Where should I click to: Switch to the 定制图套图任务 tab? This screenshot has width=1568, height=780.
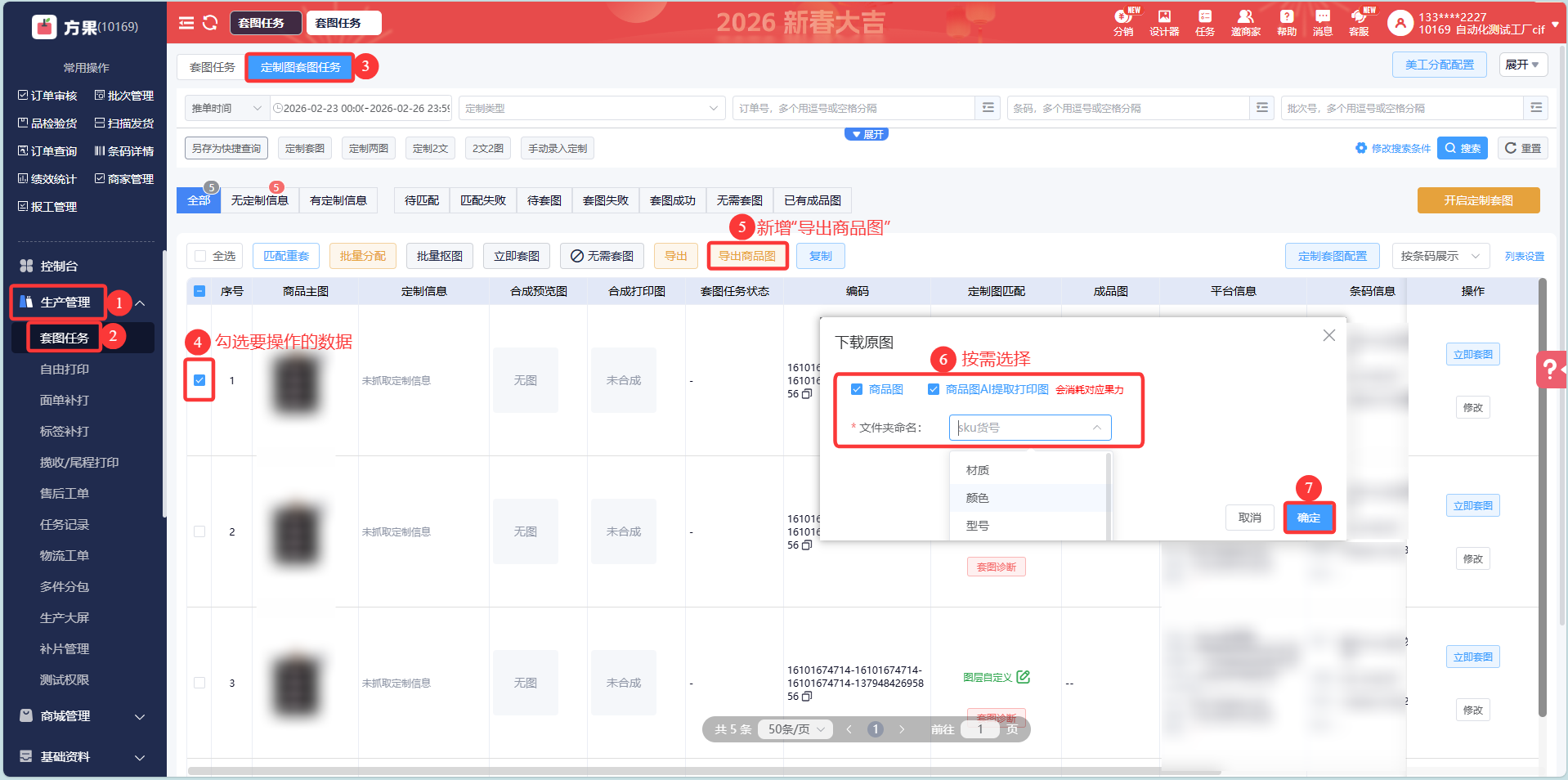300,67
